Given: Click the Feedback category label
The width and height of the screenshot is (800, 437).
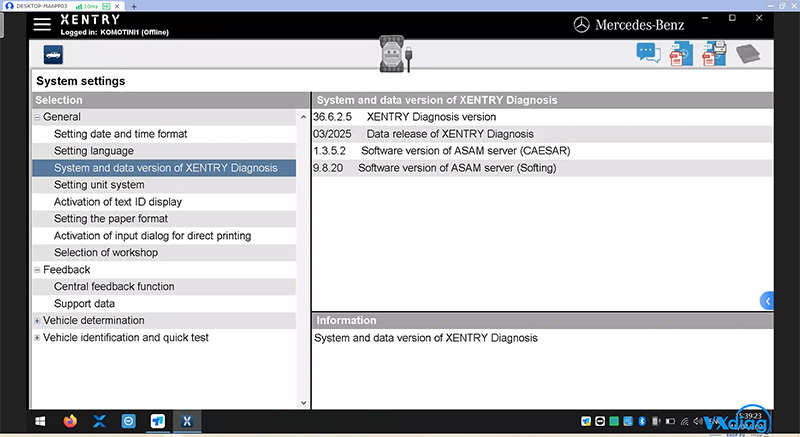Looking at the screenshot, I should point(66,270).
